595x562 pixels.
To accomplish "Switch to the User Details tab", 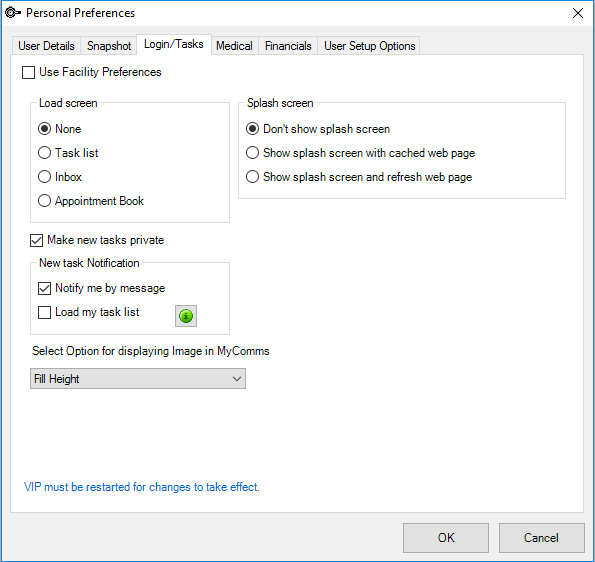I will tap(46, 46).
